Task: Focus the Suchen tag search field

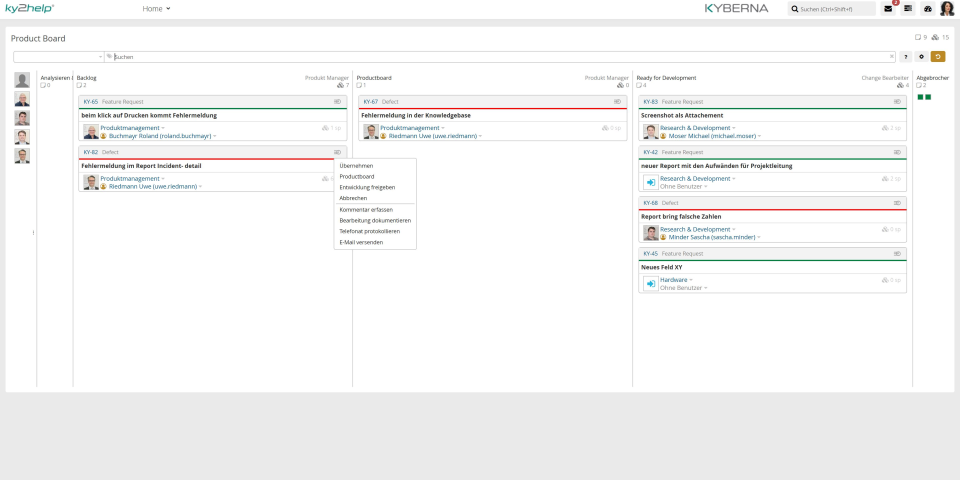Action: tap(500, 57)
